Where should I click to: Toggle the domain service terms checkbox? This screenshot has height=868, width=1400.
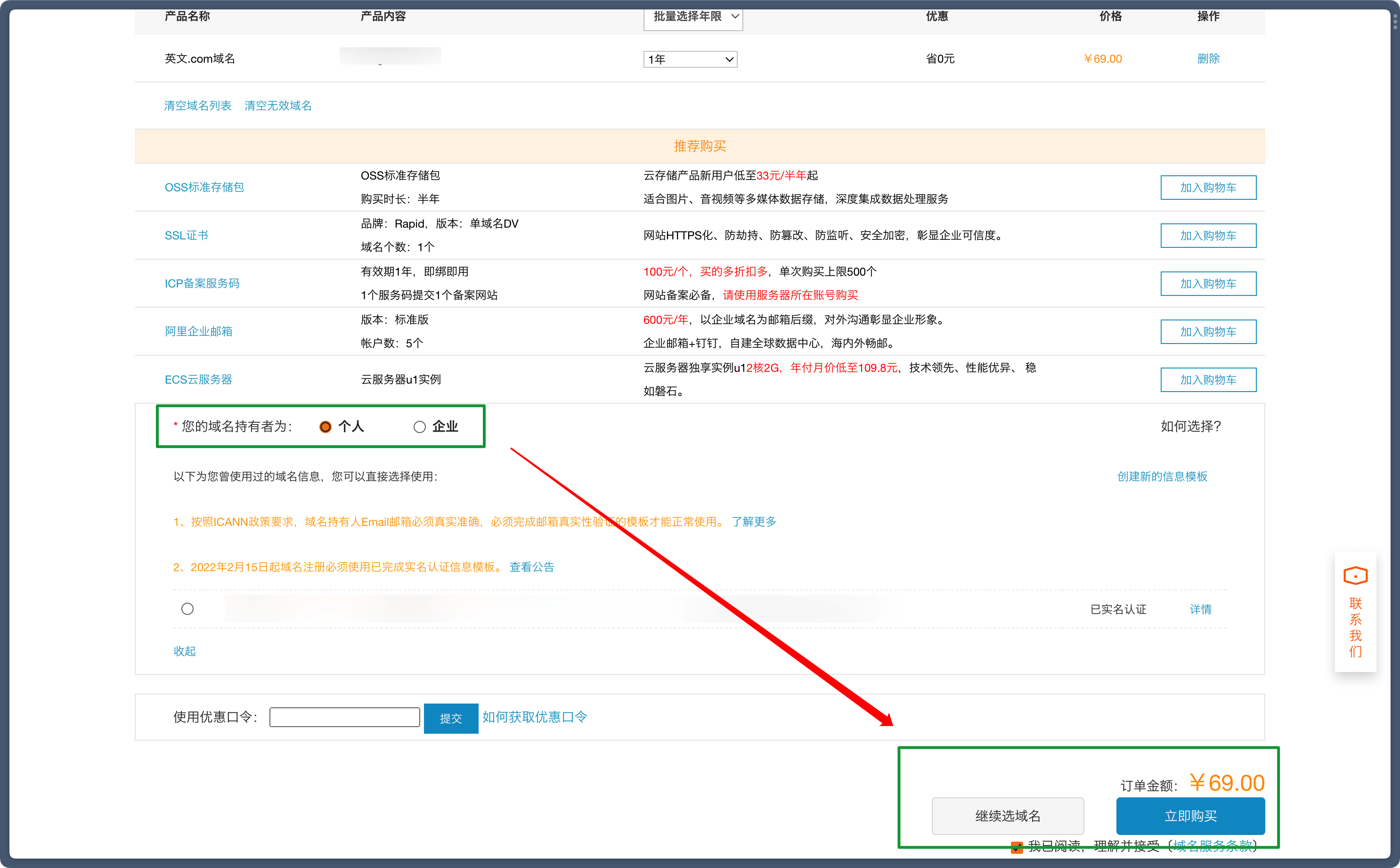tap(1016, 847)
